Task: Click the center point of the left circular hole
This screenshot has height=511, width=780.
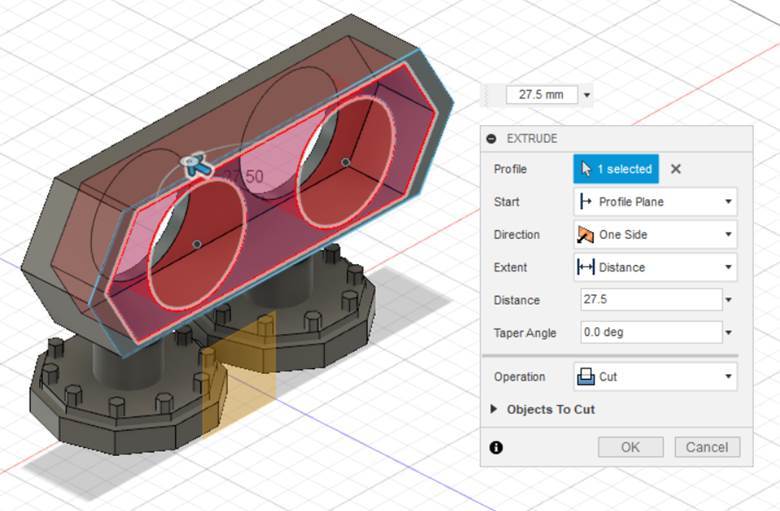Action: [x=197, y=244]
